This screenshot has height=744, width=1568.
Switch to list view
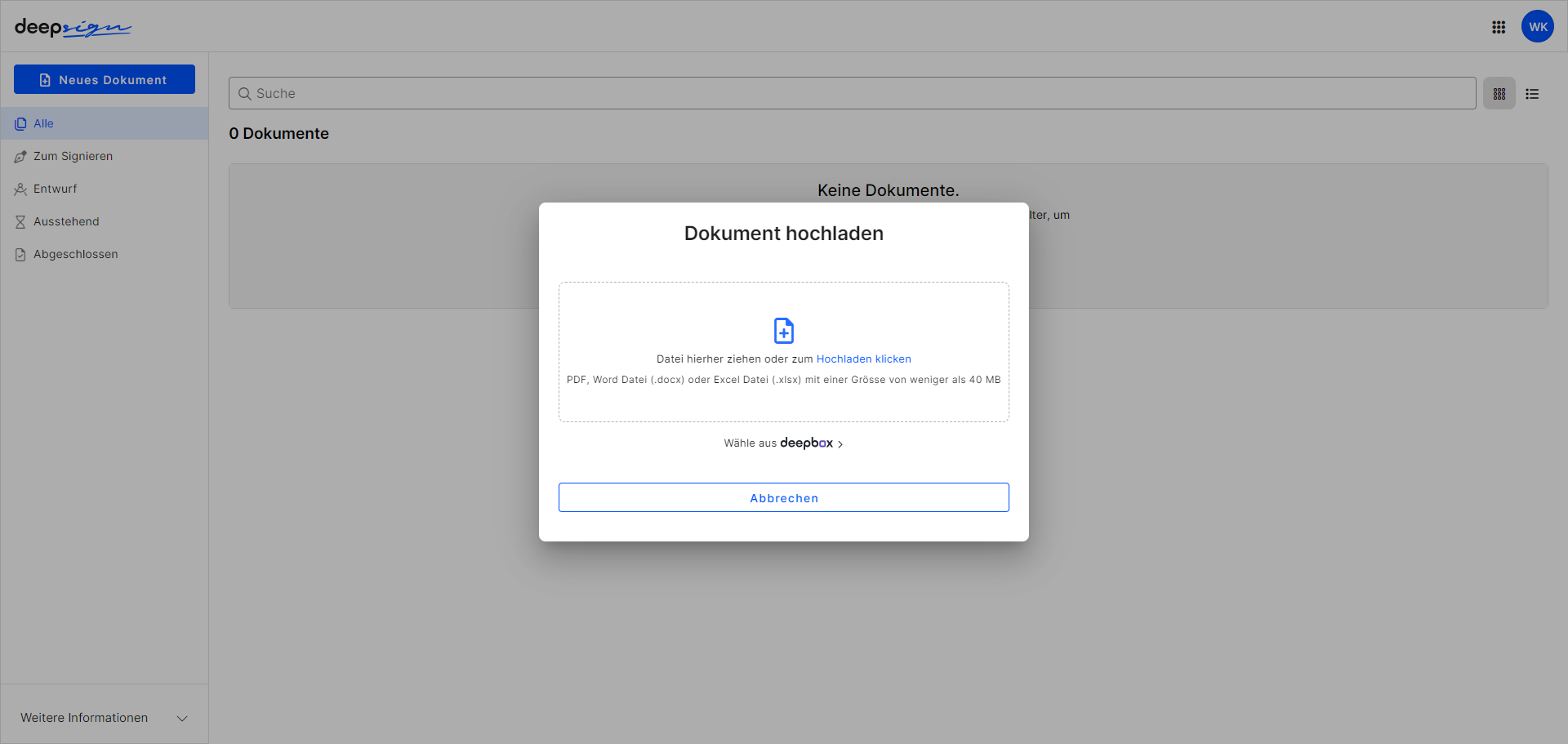[x=1532, y=93]
